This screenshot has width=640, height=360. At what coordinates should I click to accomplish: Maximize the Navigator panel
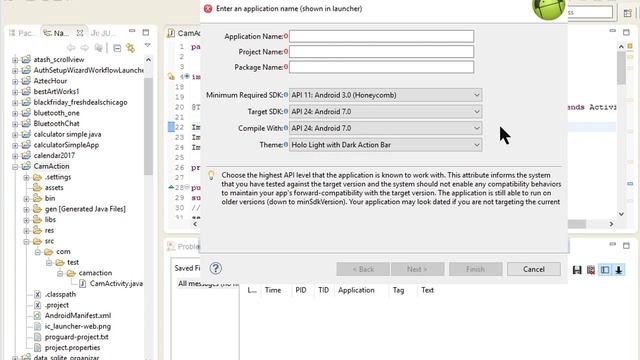pos(146,32)
